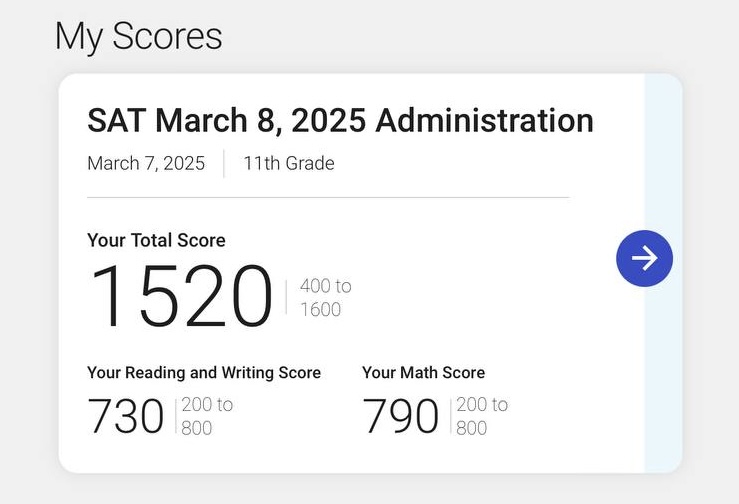This screenshot has height=504, width=739.
Task: Select the Reading and Writing score 730
Action: click(126, 416)
